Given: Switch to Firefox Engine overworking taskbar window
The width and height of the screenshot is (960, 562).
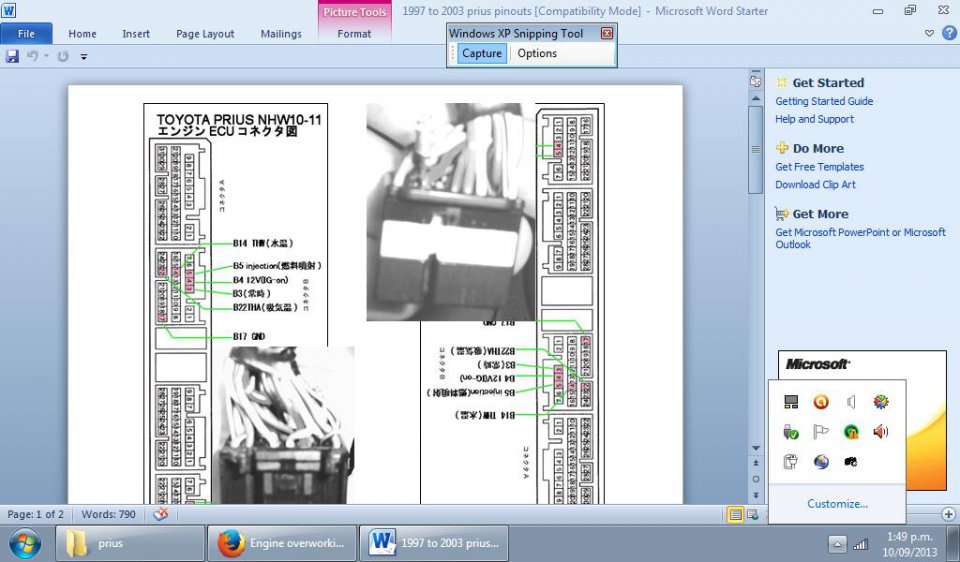Looking at the screenshot, I should pyautogui.click(x=282, y=543).
